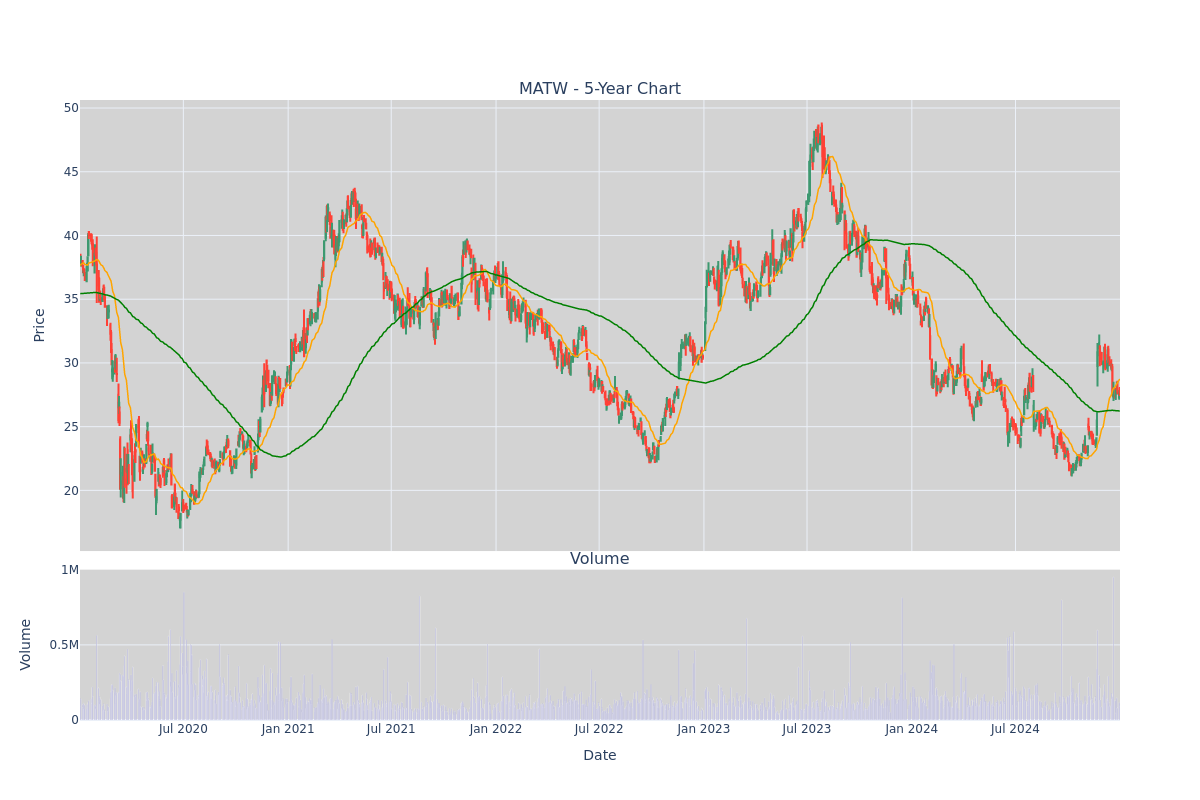The width and height of the screenshot is (1200, 800).
Task: Click the price tick label 45
Action: (x=71, y=172)
